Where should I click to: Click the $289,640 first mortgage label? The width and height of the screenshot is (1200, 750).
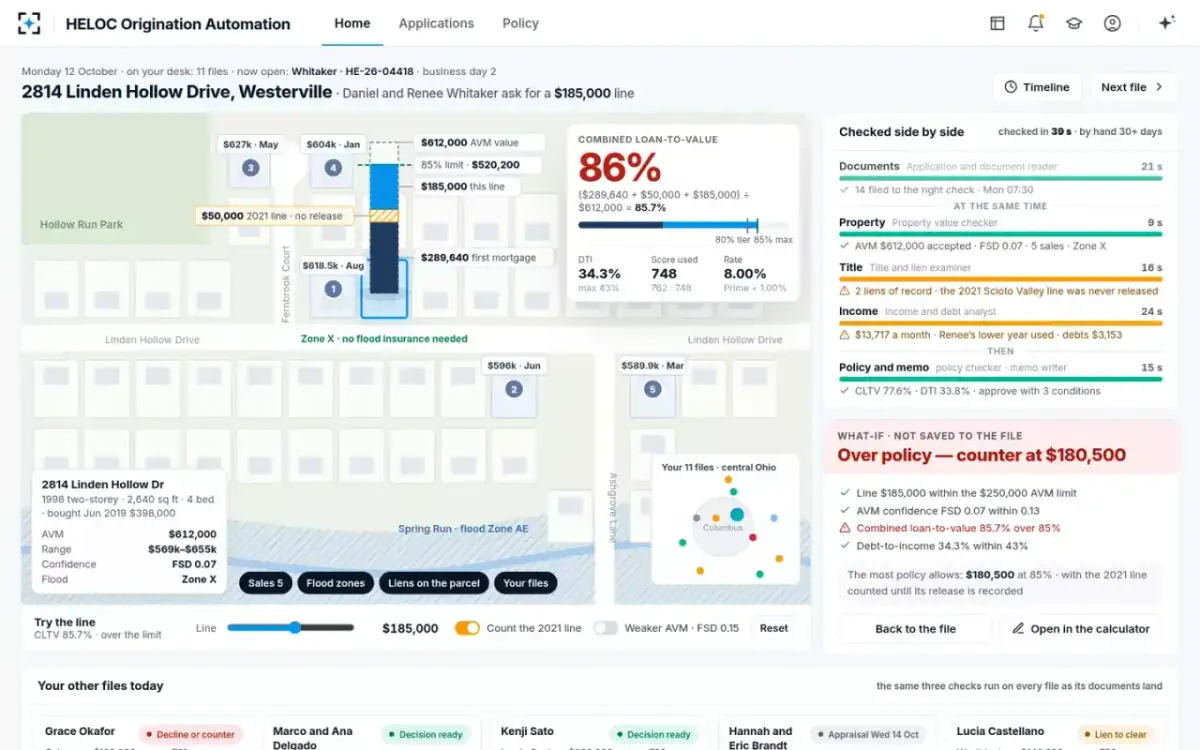[483, 257]
